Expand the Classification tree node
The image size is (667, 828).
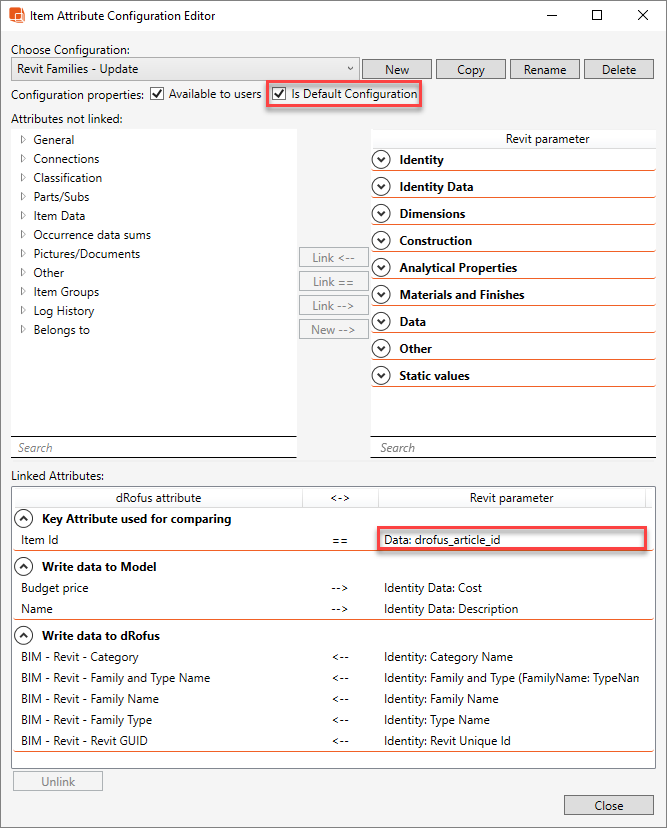(x=23, y=178)
